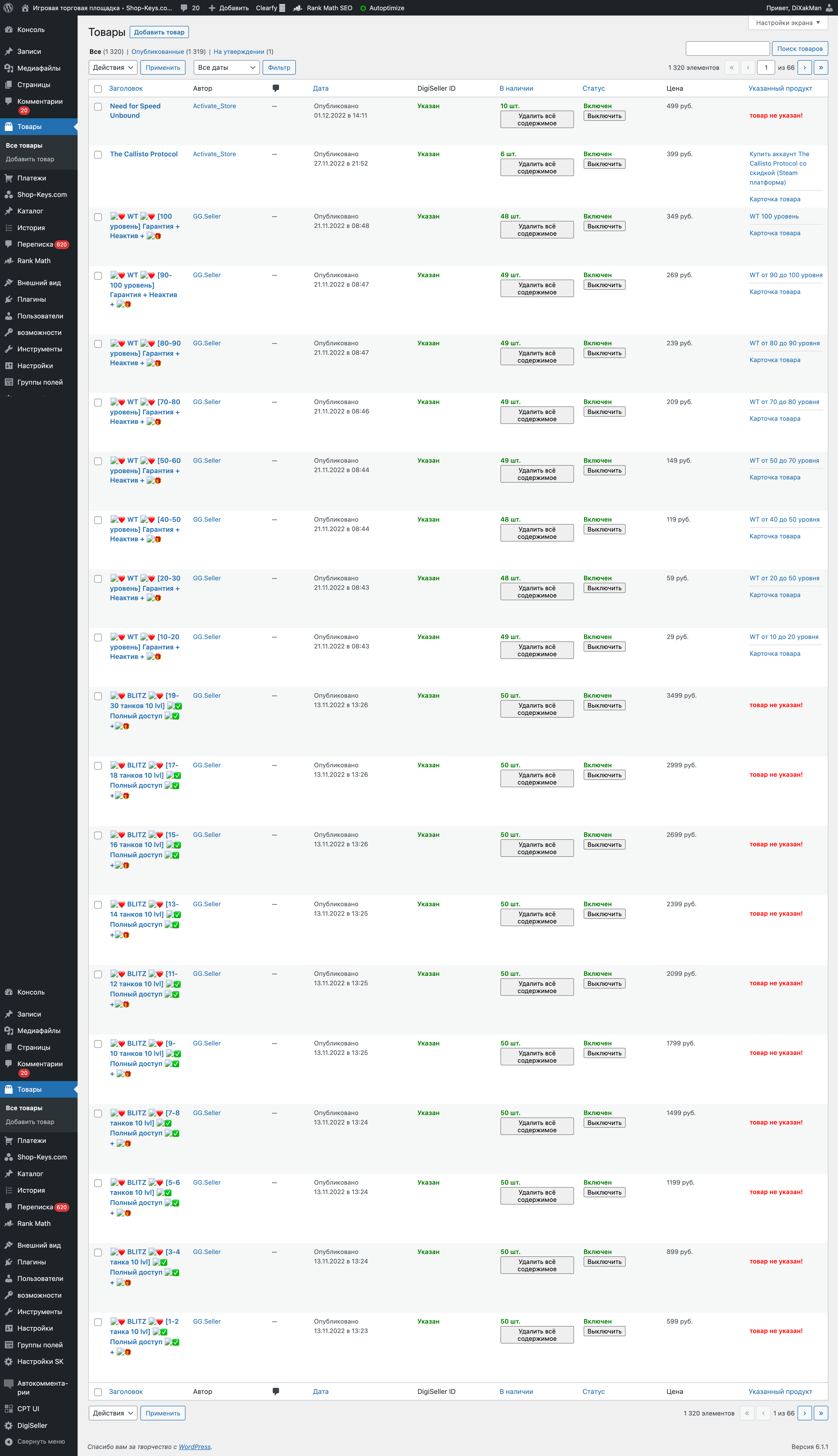The width and height of the screenshot is (838, 1456).
Task: Jump to last page in bottom pagination
Action: coord(821,1413)
